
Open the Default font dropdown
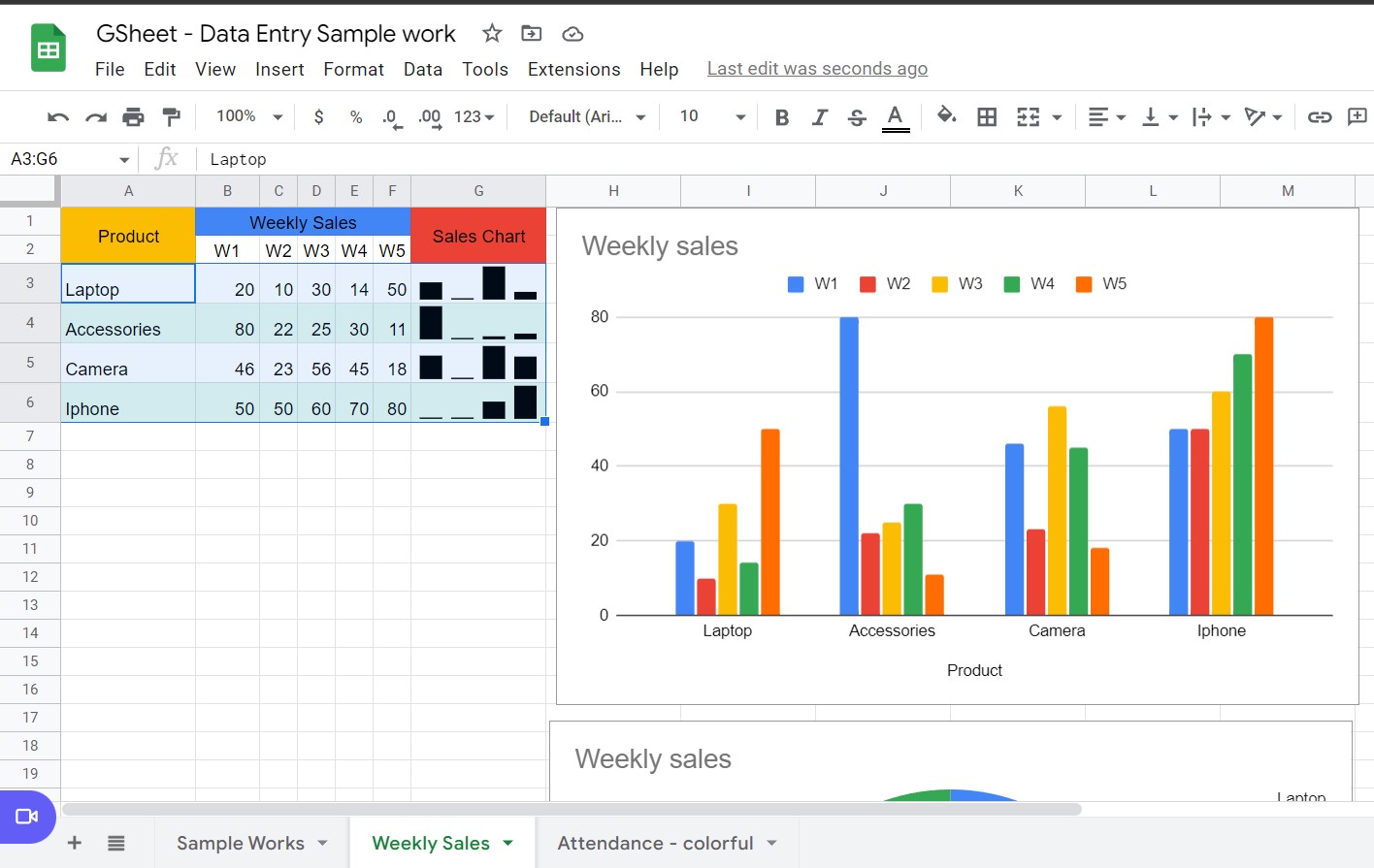point(588,117)
